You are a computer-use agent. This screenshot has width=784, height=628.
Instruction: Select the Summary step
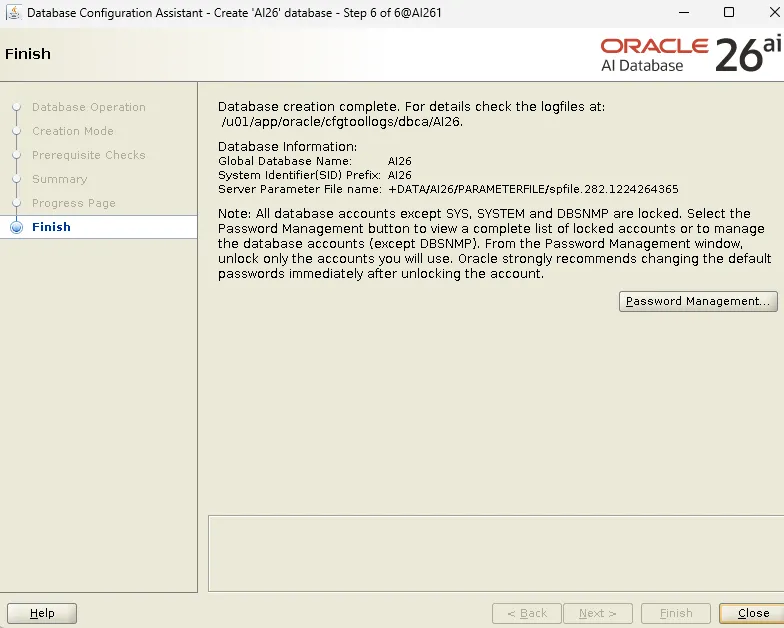[x=60, y=179]
